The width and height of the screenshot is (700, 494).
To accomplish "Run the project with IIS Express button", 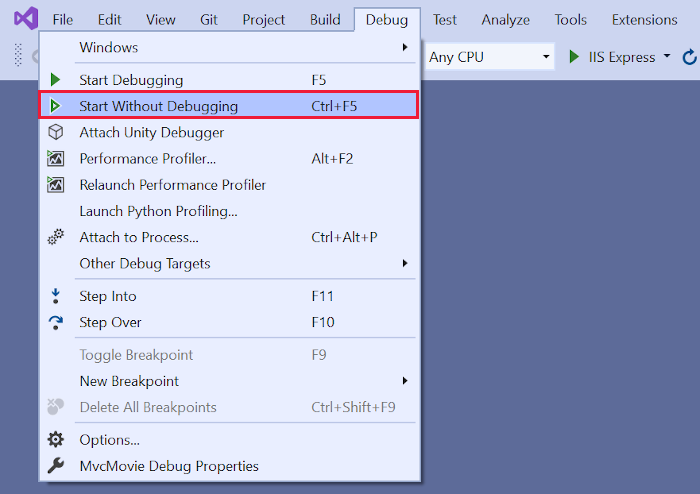I will coord(612,57).
